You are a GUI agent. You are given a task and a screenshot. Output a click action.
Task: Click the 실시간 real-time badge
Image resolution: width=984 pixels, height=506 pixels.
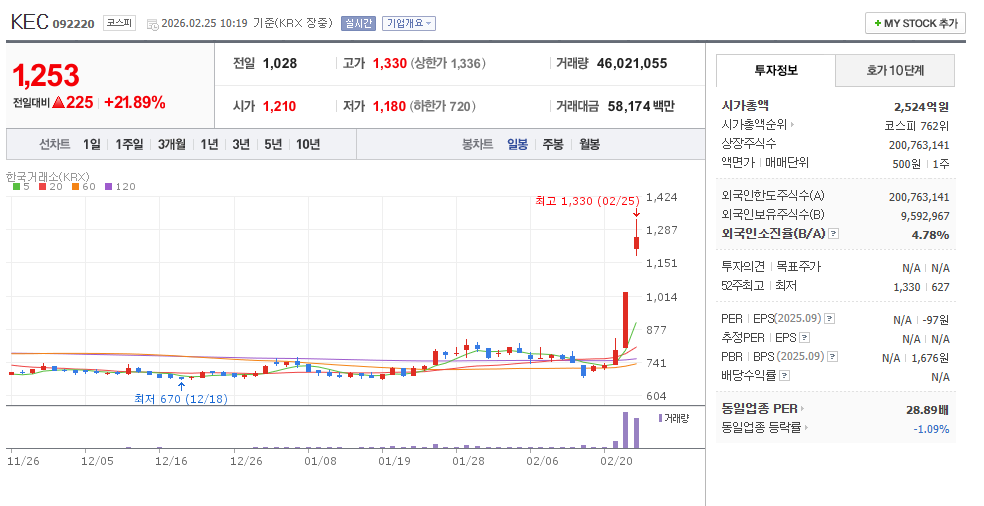[x=358, y=23]
